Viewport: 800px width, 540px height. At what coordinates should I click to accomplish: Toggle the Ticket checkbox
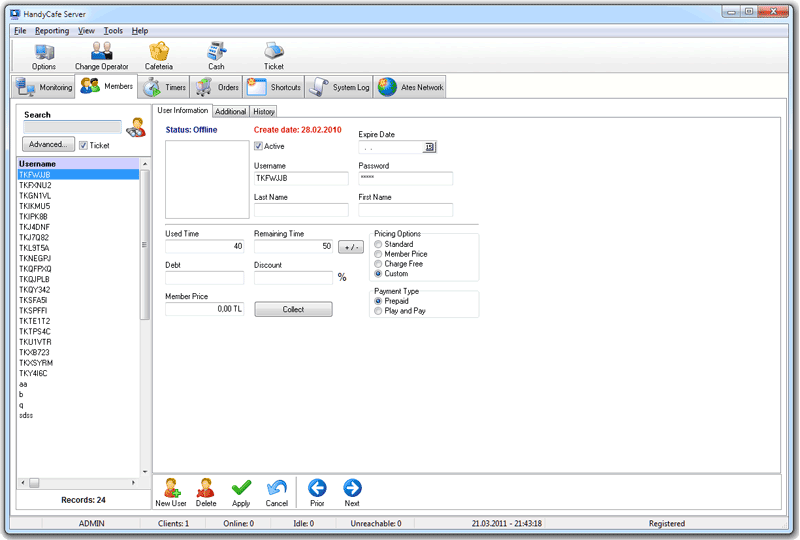(84, 145)
